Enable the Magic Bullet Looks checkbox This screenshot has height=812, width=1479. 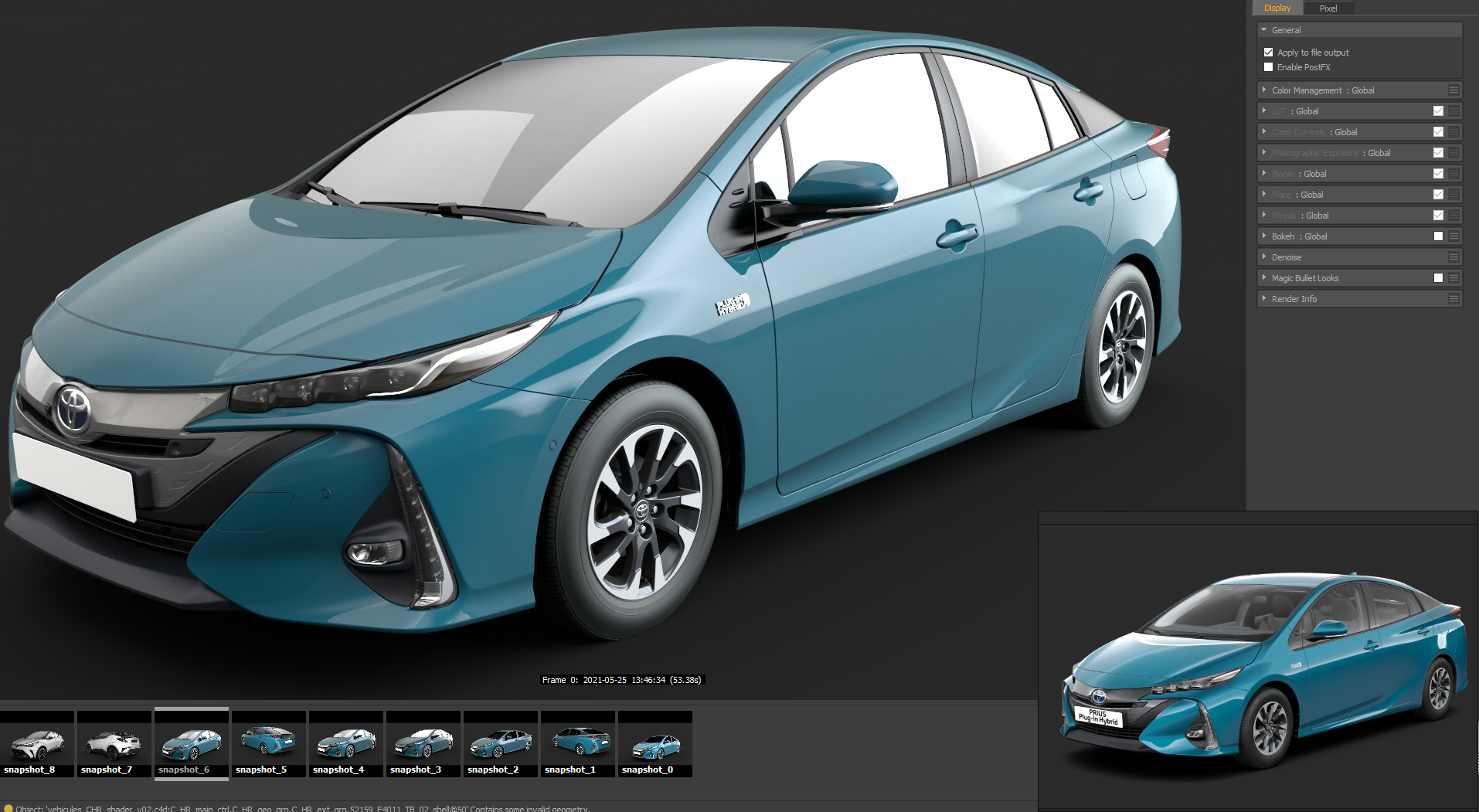coord(1438,278)
